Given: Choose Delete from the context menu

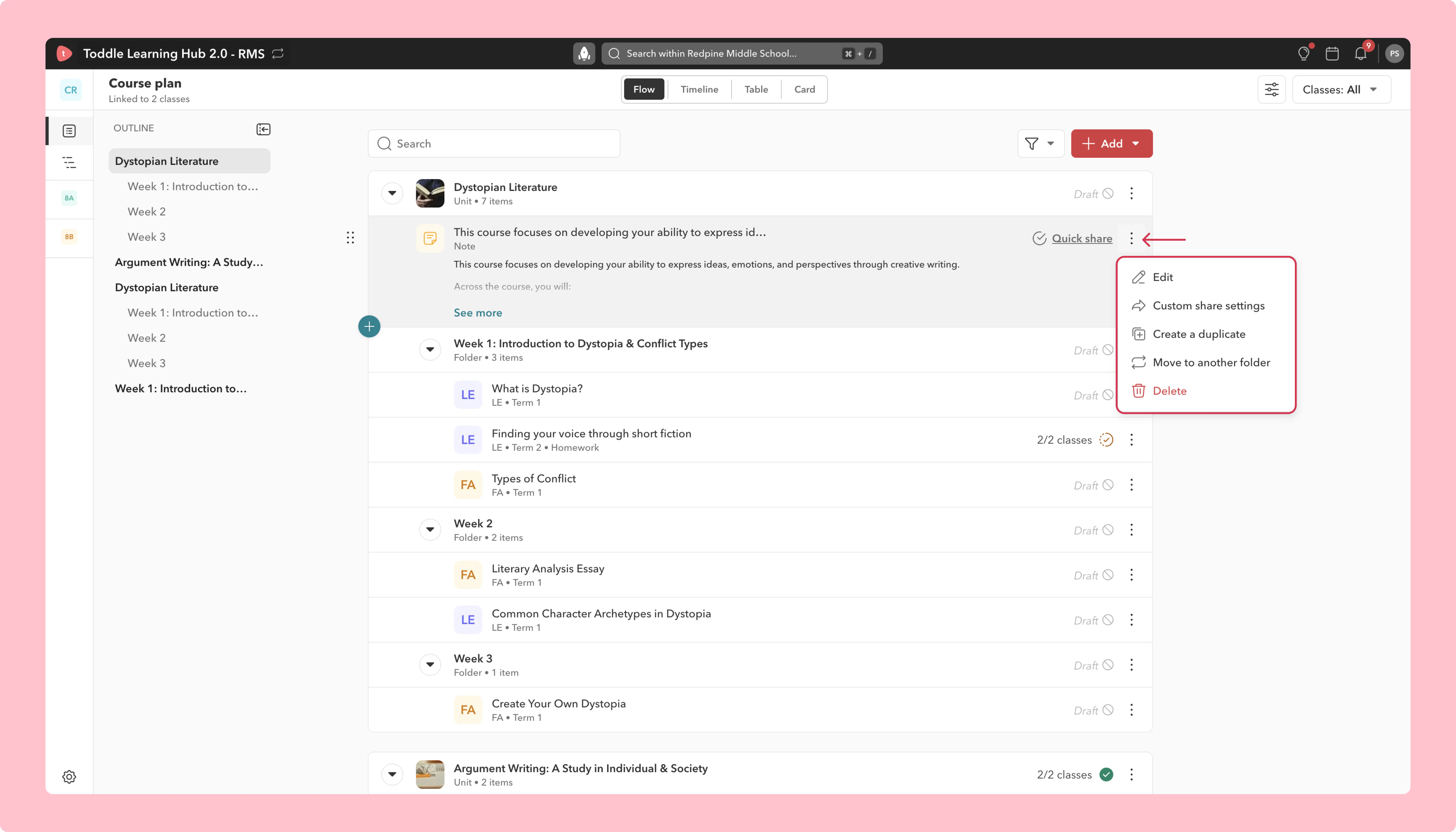Looking at the screenshot, I should (1206, 391).
